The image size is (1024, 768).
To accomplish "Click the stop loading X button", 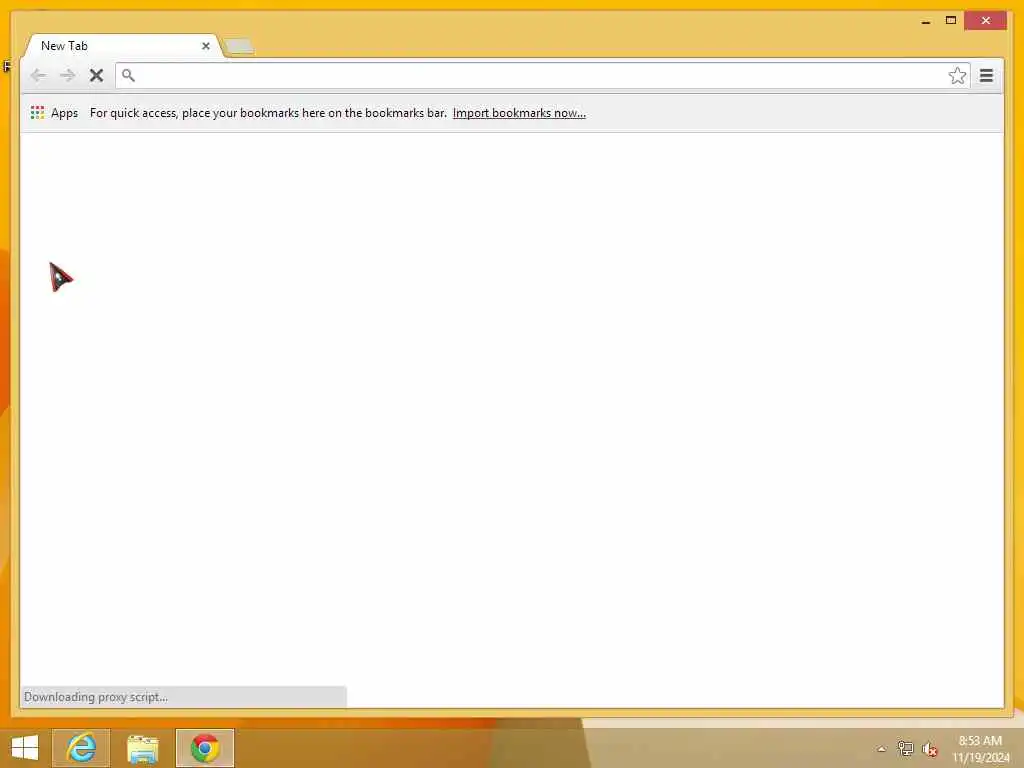I will pyautogui.click(x=96, y=76).
